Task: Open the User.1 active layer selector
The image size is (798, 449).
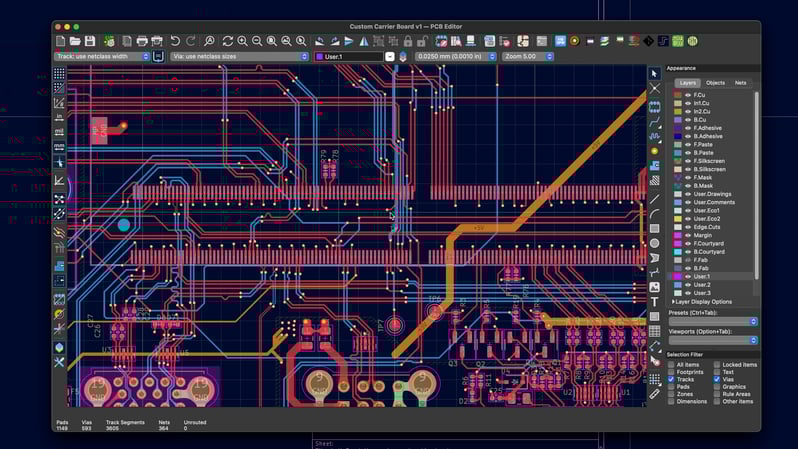Action: (x=354, y=57)
